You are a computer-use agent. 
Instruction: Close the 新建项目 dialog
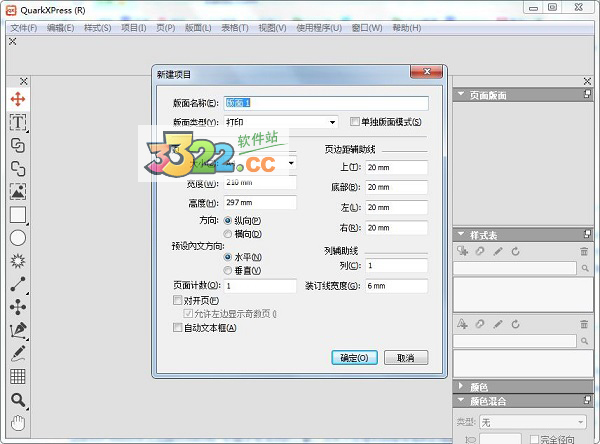tap(427, 72)
